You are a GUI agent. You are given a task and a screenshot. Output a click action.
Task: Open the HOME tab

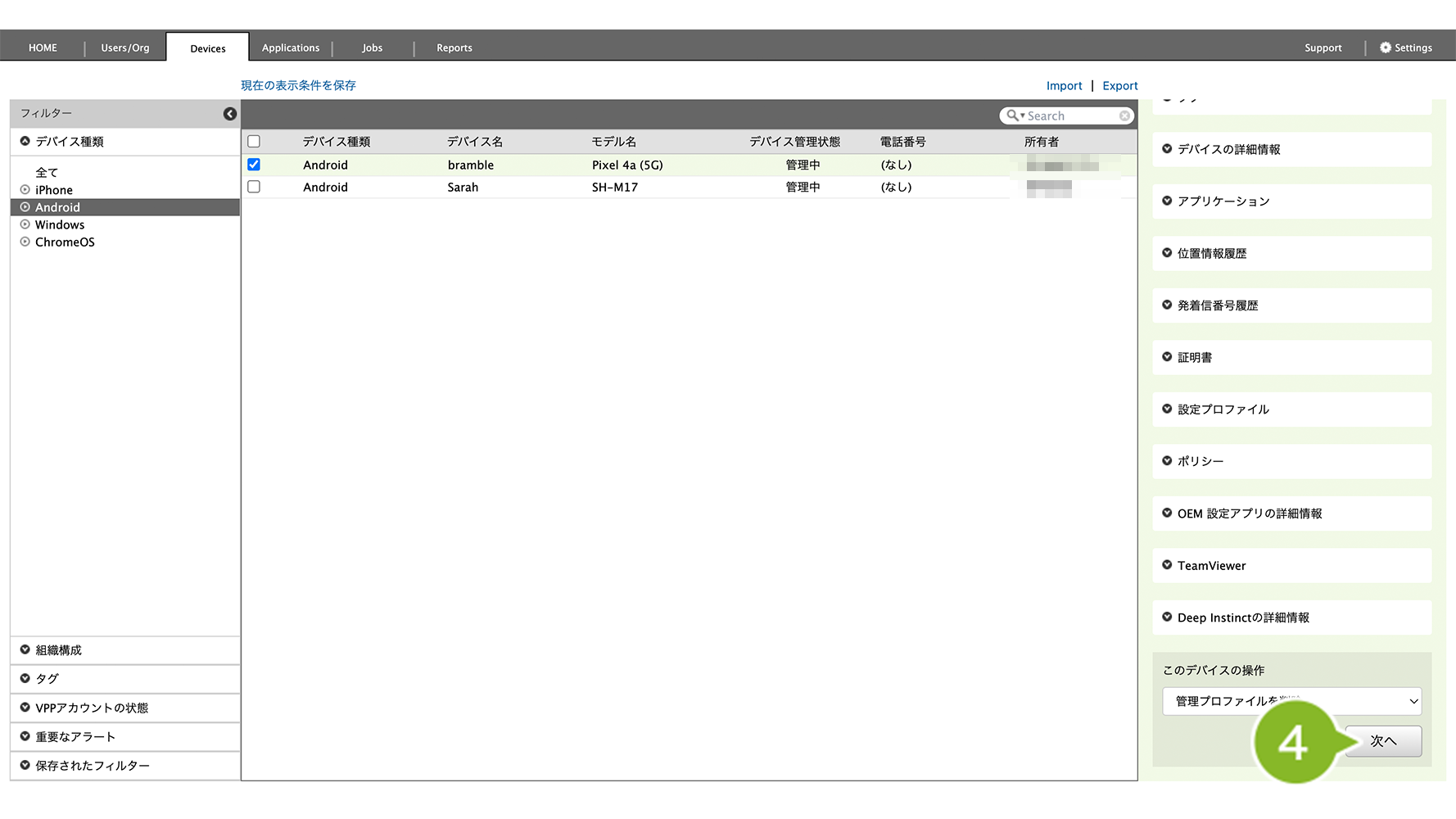tap(43, 48)
